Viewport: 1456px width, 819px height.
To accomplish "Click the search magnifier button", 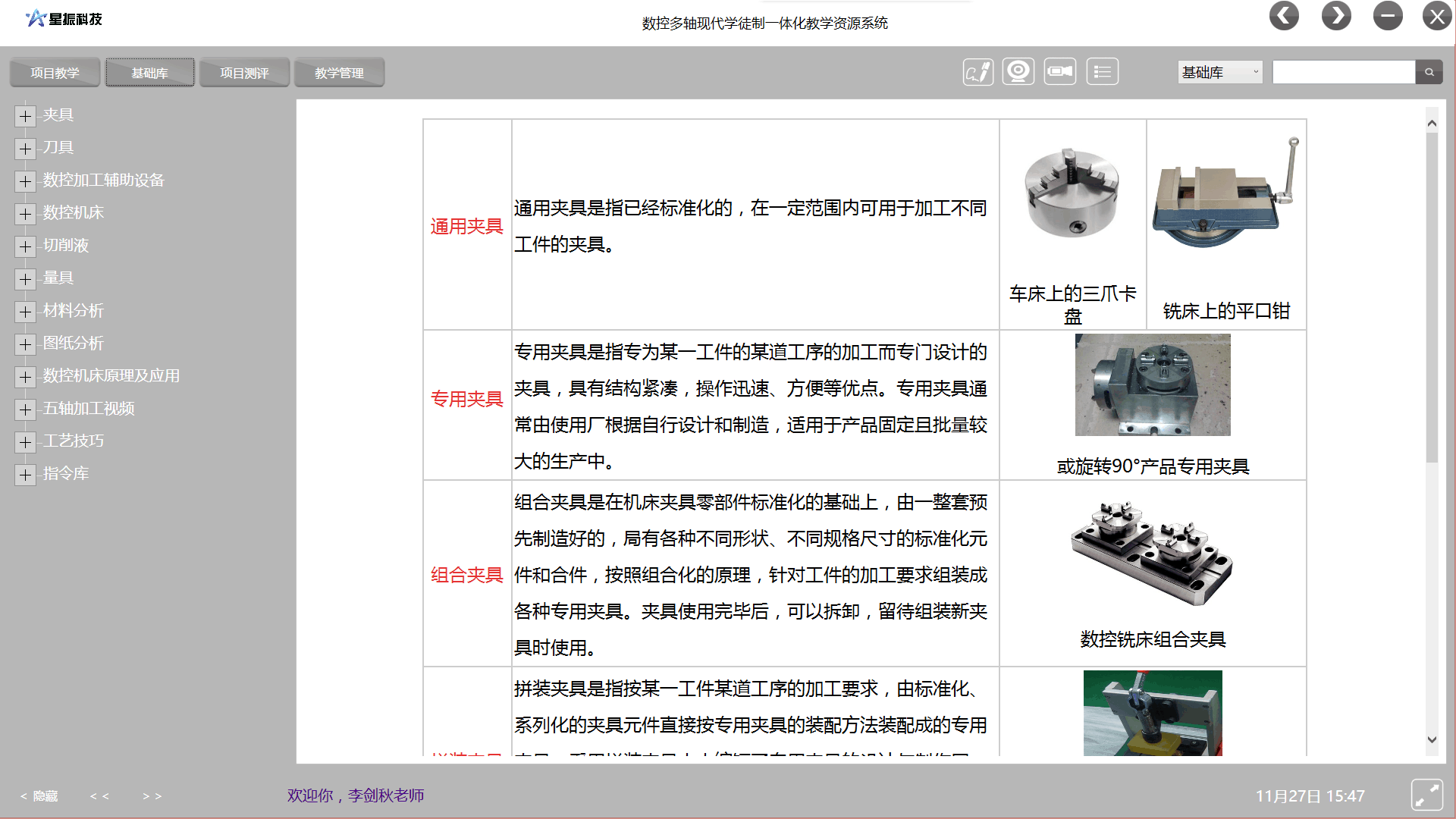I will pos(1429,72).
